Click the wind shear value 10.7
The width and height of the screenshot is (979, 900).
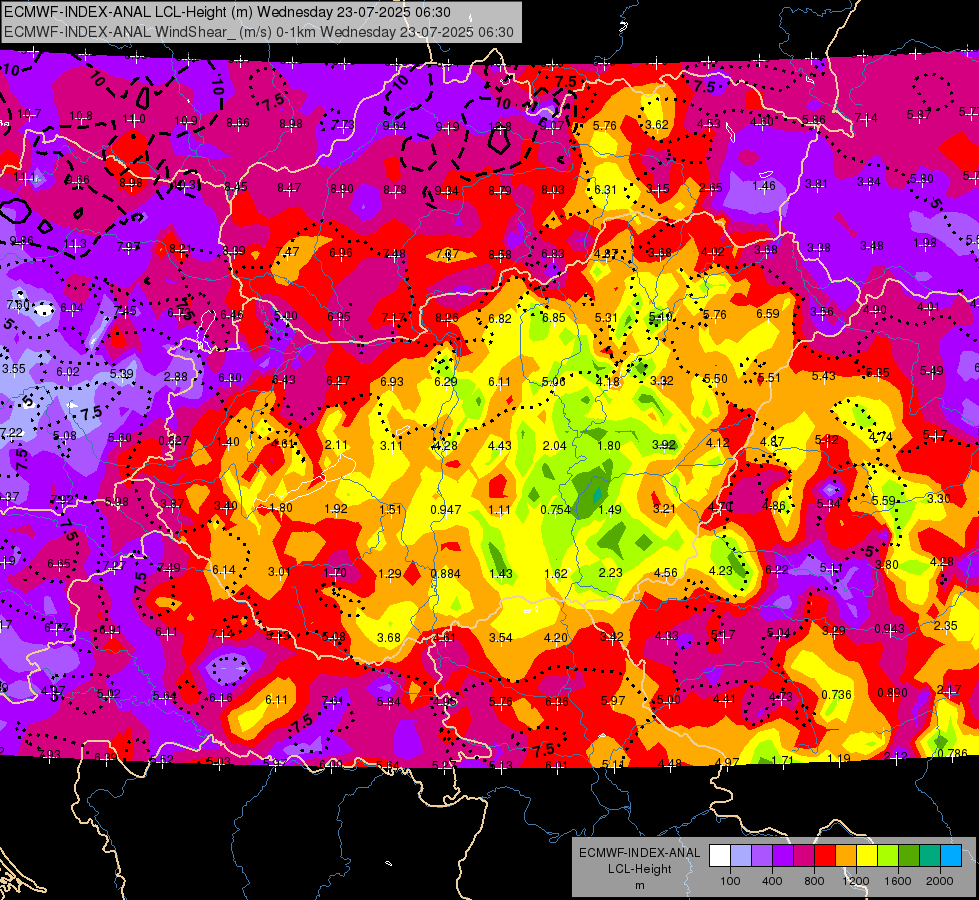(29, 114)
